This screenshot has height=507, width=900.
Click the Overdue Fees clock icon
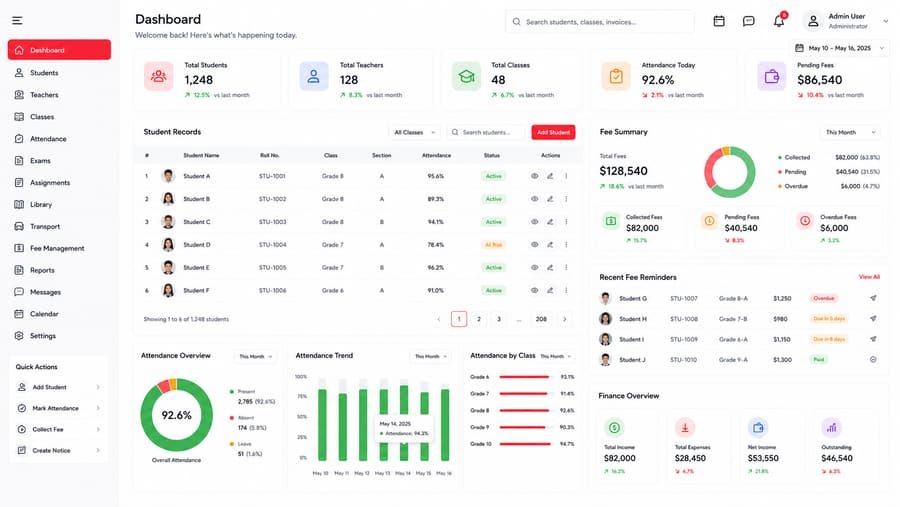(x=805, y=221)
